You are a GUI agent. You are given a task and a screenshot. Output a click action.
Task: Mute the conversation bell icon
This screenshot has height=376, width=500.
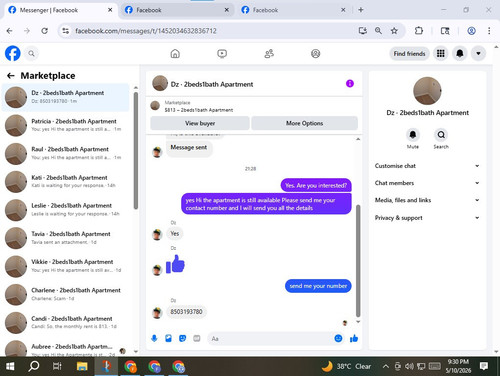[413, 135]
